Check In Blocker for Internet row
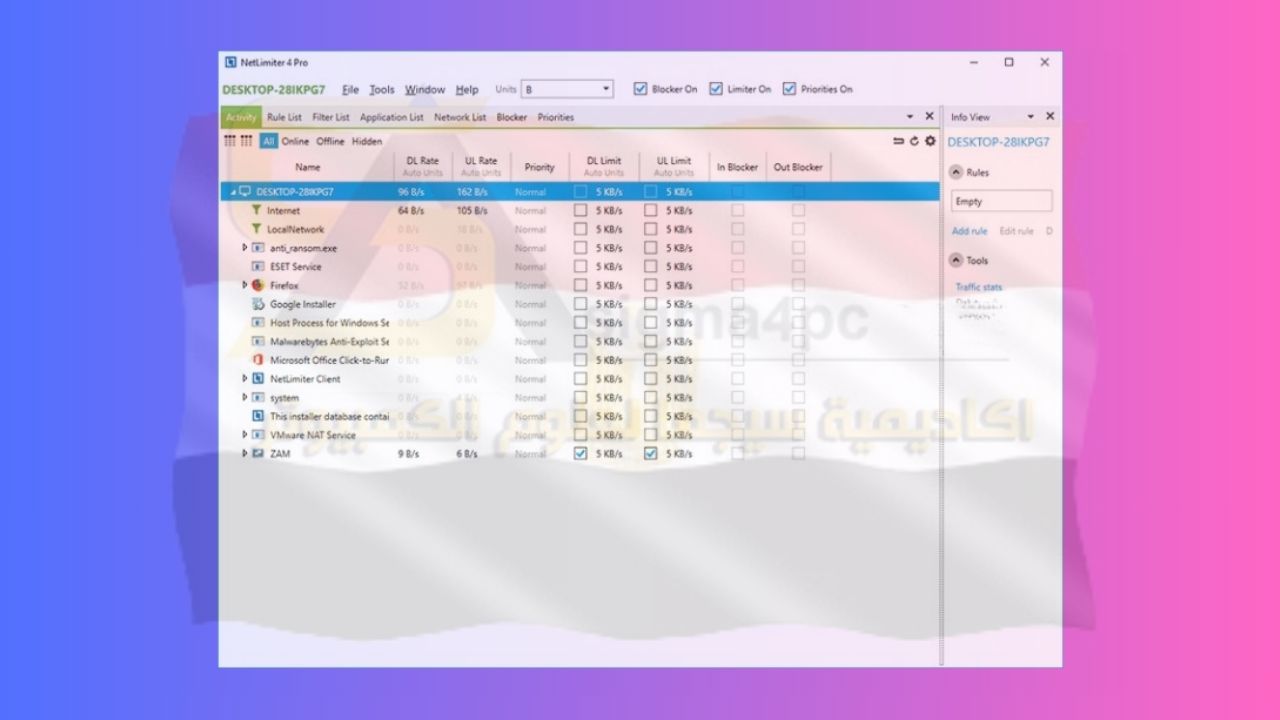 click(x=737, y=210)
